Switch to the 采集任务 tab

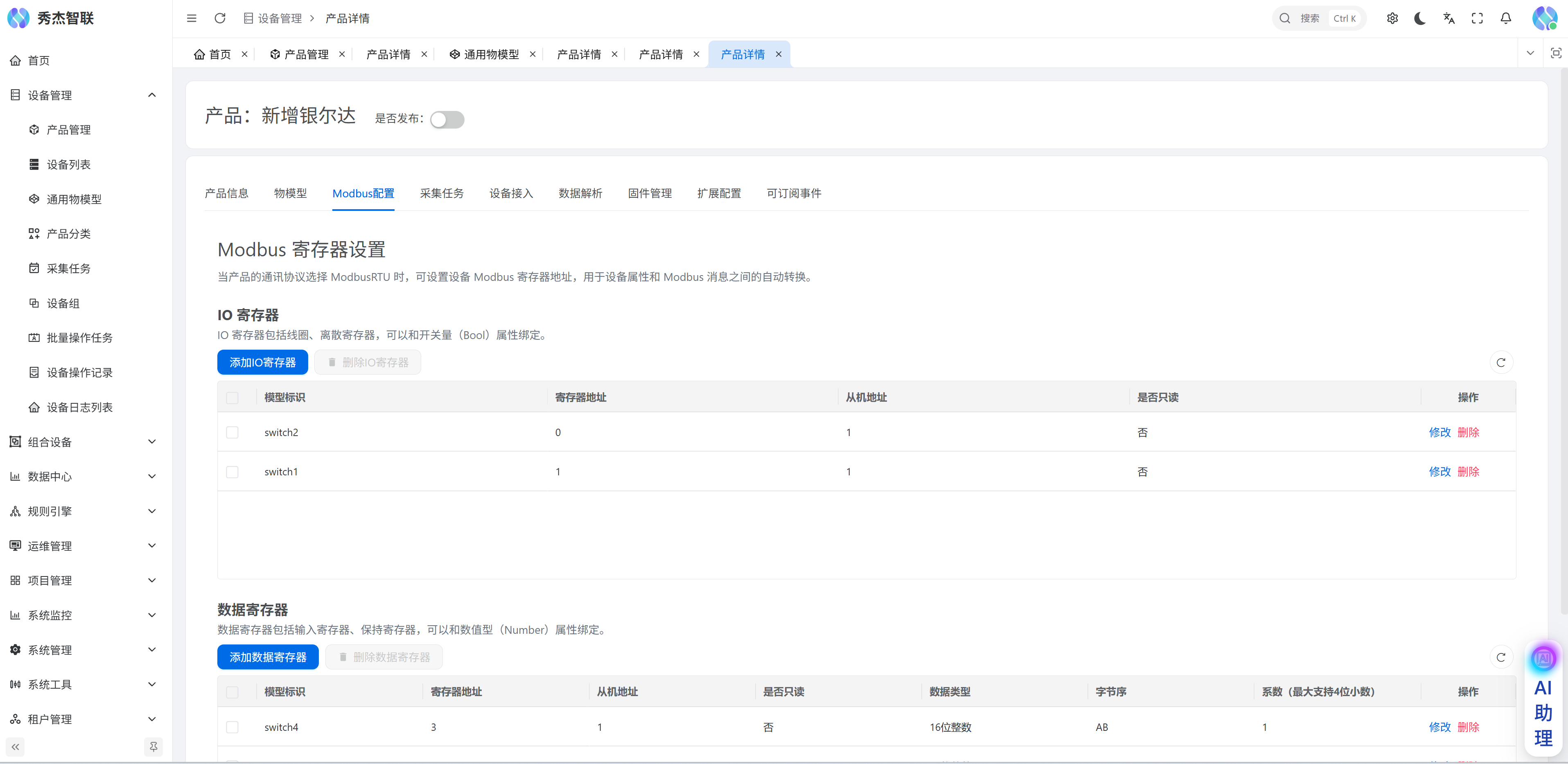pyautogui.click(x=441, y=193)
